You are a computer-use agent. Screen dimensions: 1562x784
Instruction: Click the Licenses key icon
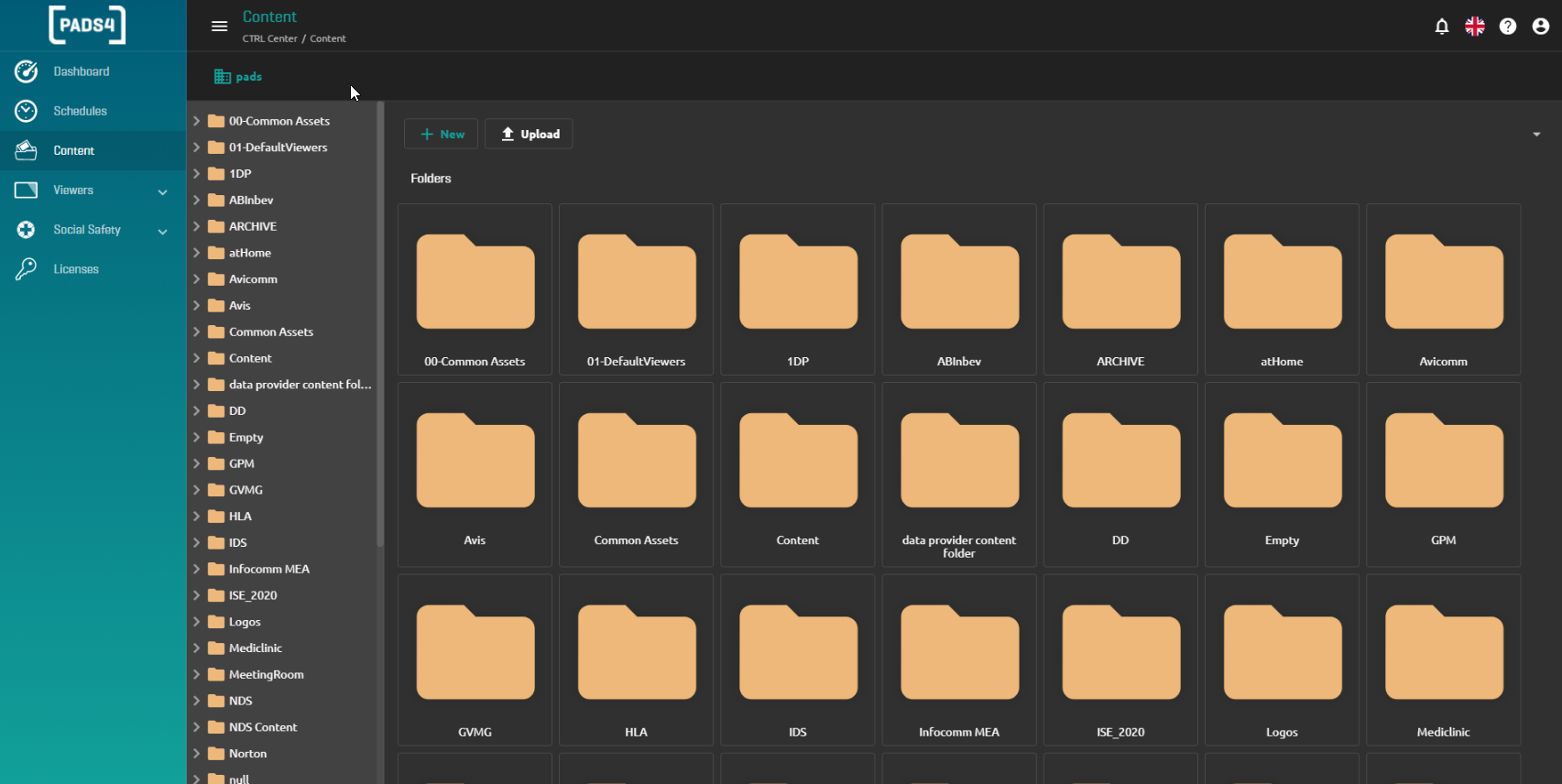click(x=27, y=269)
